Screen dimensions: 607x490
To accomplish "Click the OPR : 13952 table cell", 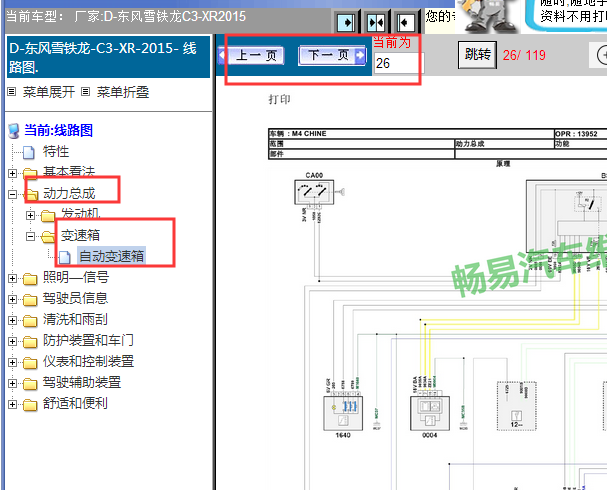I will tap(581, 134).
